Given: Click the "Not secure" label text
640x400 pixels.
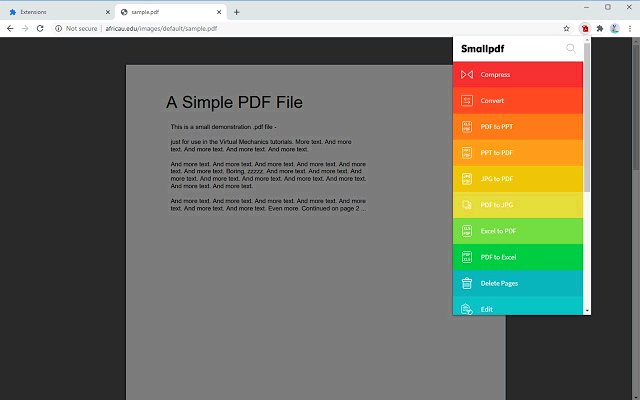Looking at the screenshot, I should (82, 29).
